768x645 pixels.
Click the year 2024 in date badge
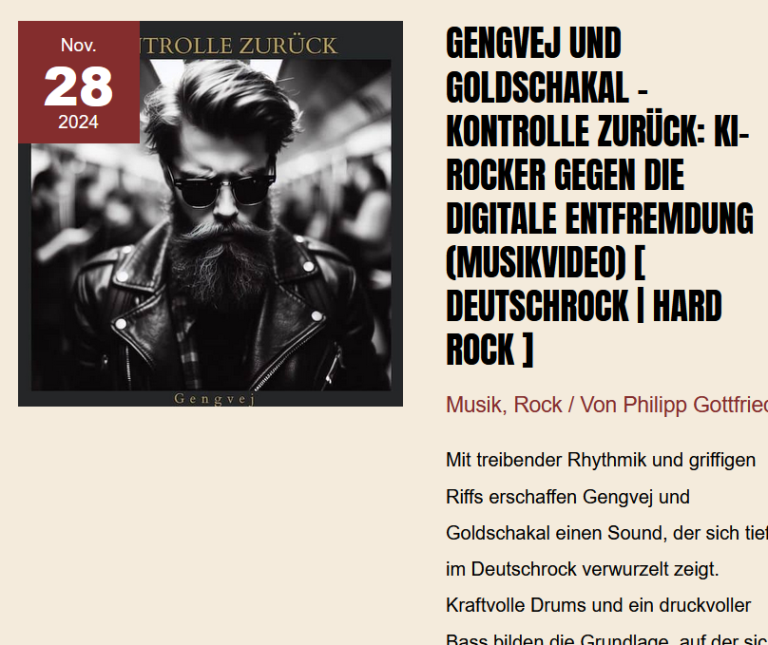point(78,122)
